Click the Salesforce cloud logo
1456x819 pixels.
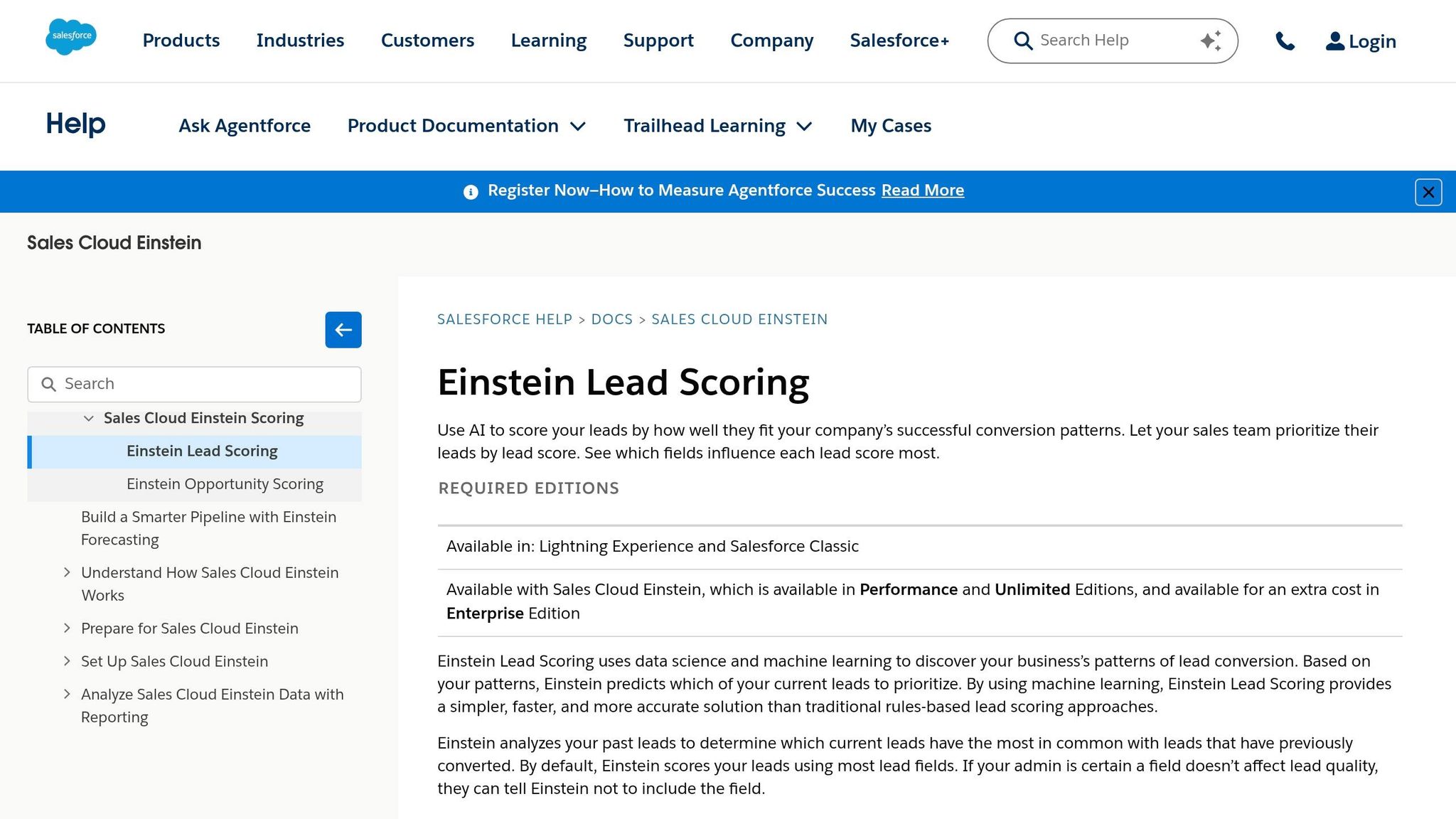71,37
